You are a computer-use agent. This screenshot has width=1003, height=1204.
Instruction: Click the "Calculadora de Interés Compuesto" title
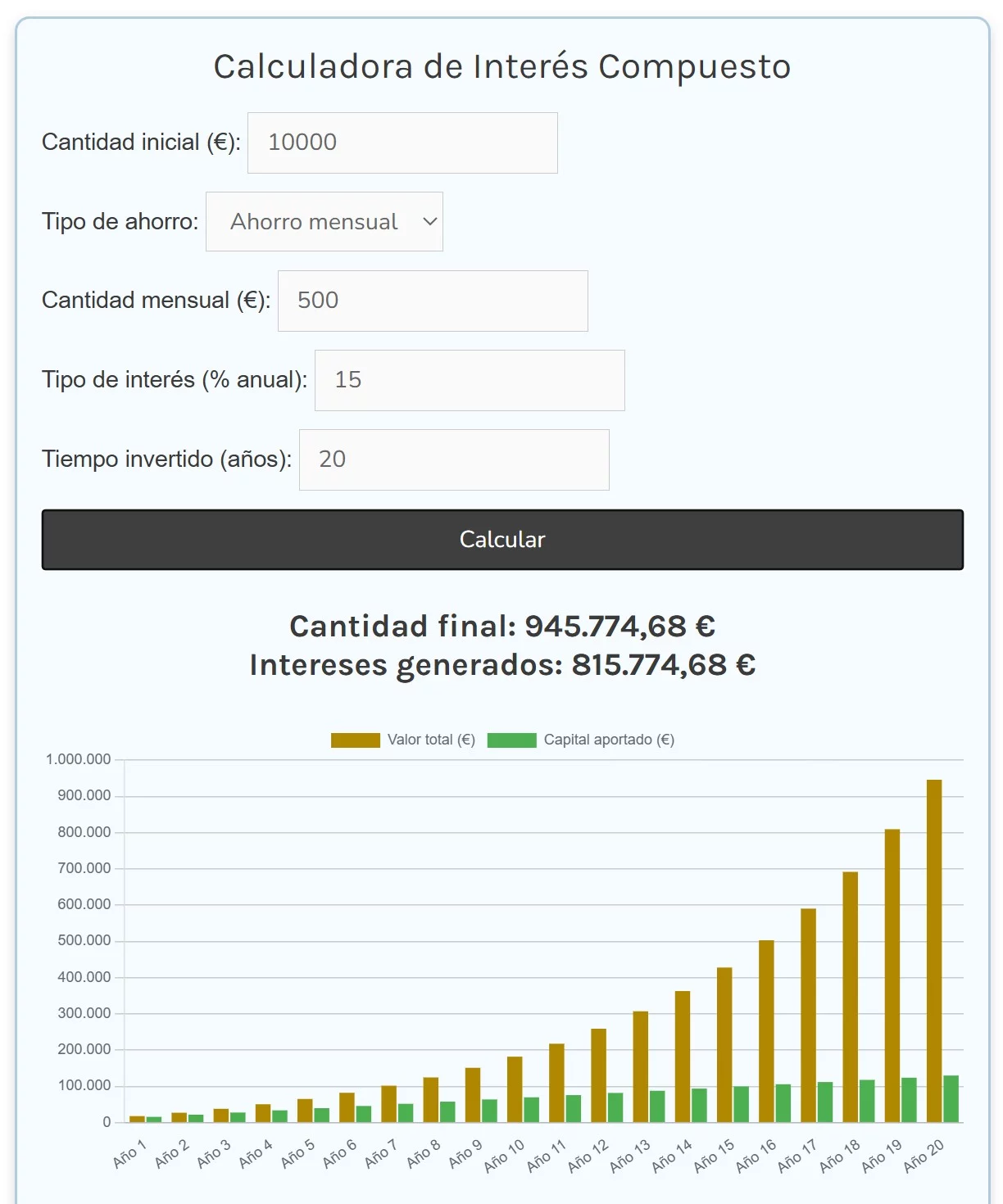click(501, 67)
